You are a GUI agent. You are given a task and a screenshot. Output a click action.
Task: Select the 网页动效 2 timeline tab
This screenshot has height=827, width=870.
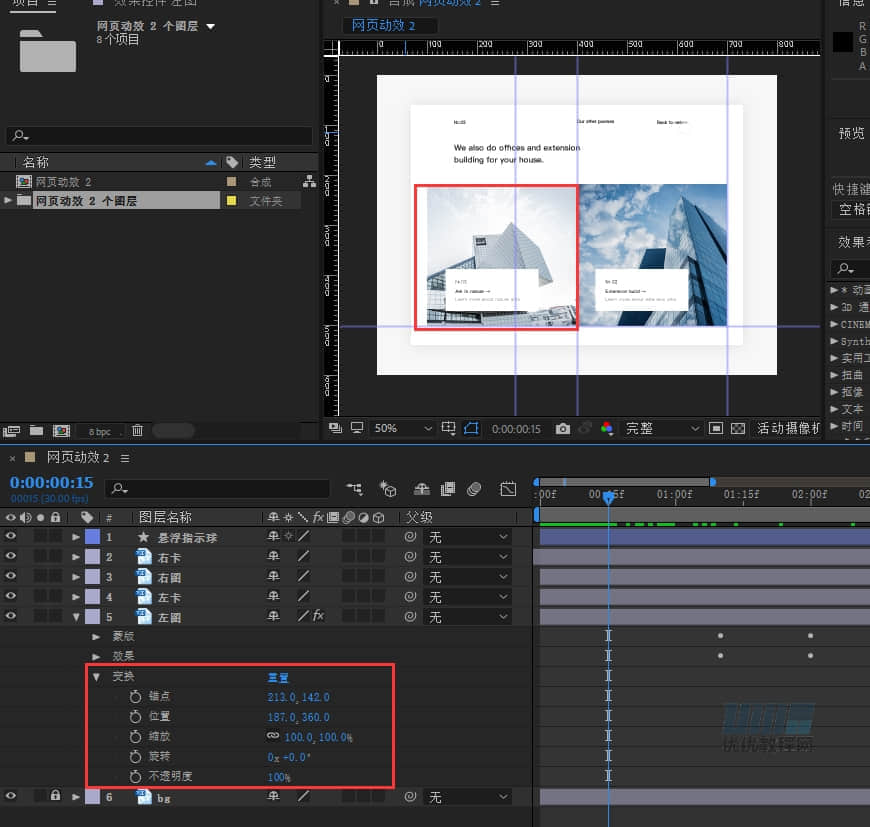78,457
